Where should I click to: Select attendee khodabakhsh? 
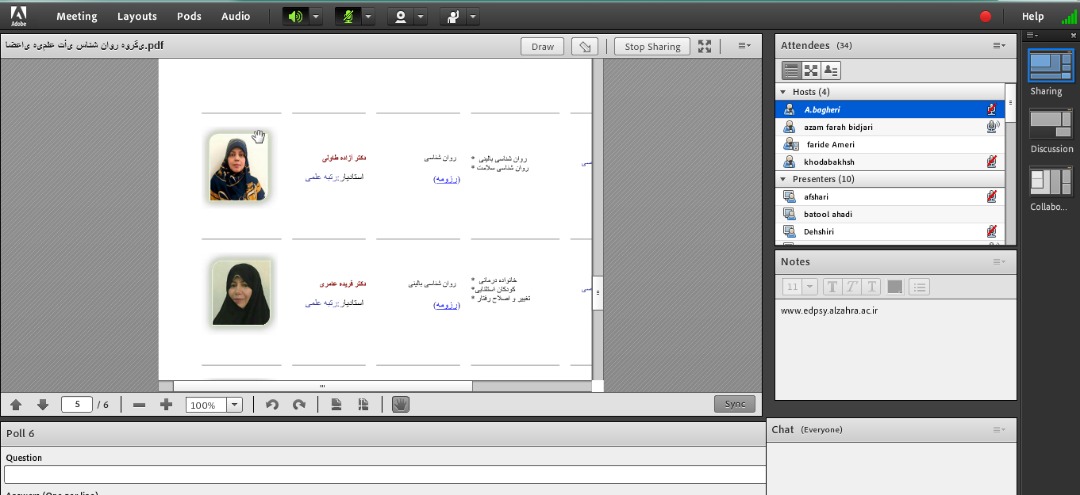[890, 162]
